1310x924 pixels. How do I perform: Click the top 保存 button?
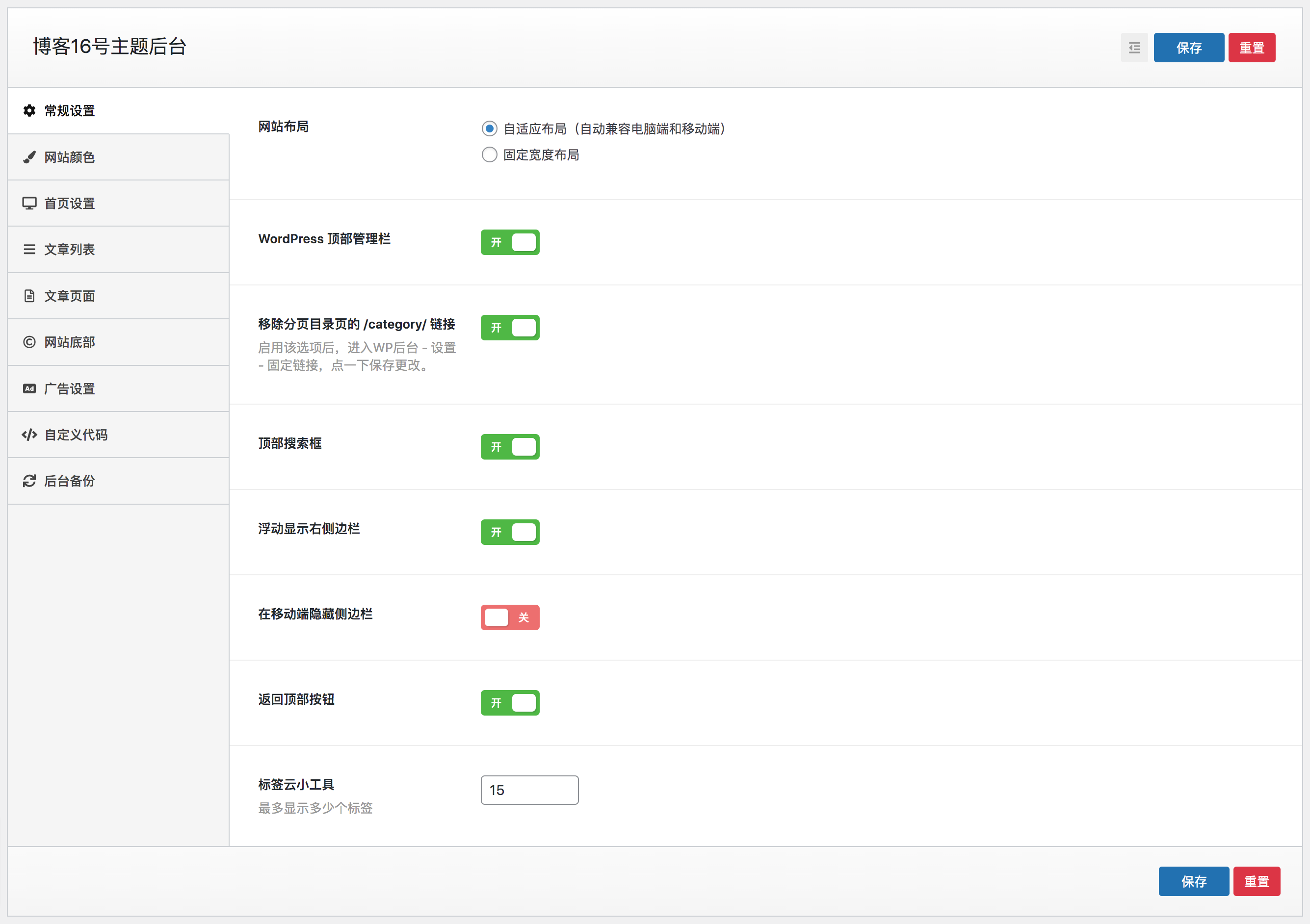point(1189,48)
